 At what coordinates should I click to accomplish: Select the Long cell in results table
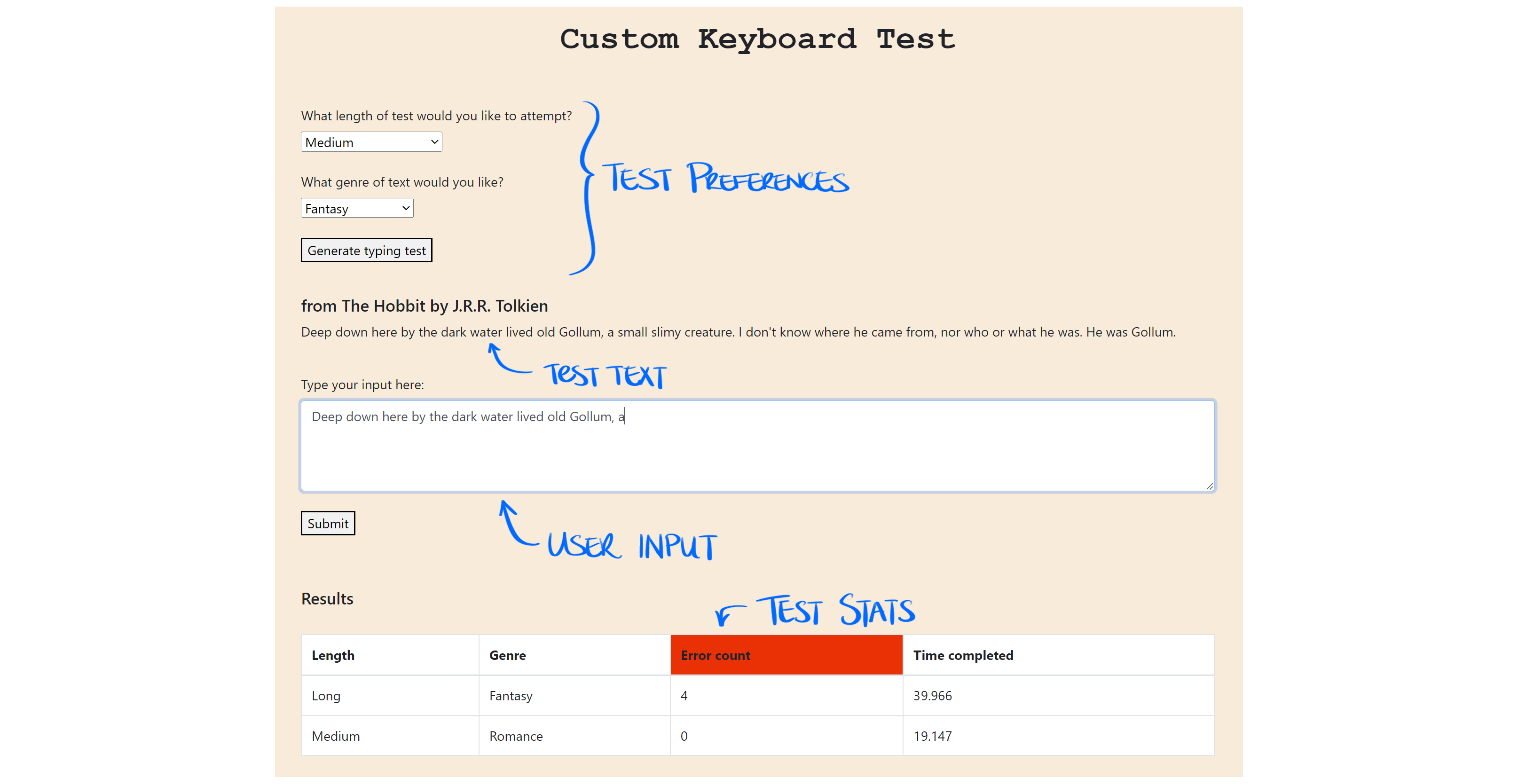click(390, 696)
